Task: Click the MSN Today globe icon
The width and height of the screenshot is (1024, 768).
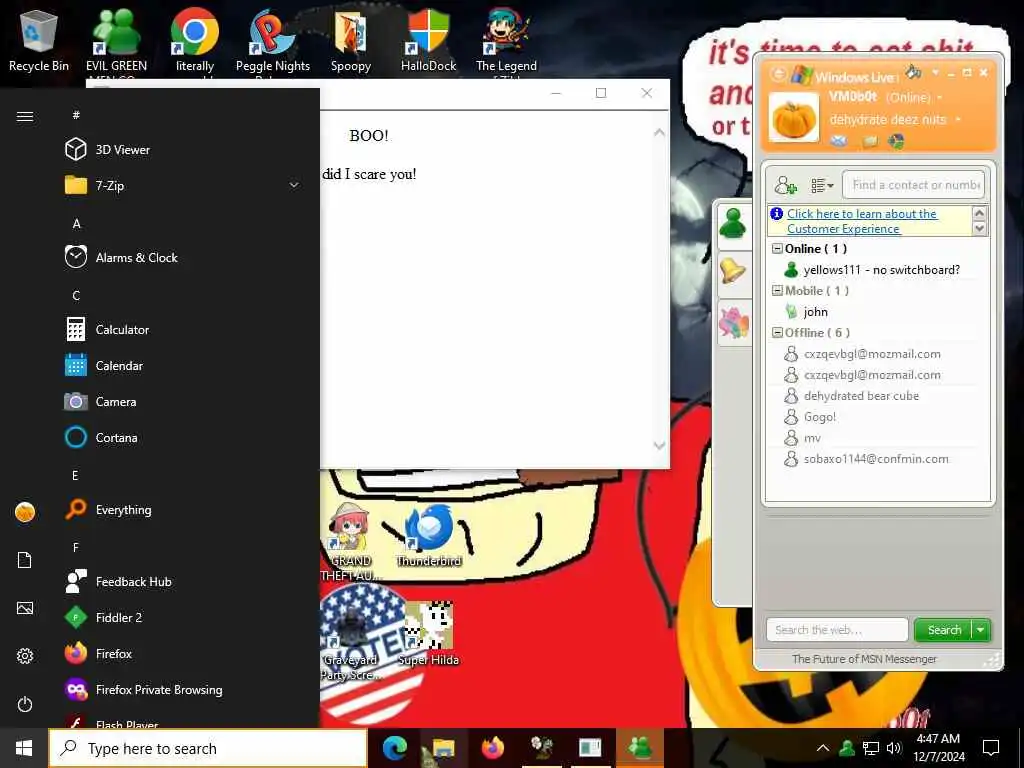Action: (897, 141)
